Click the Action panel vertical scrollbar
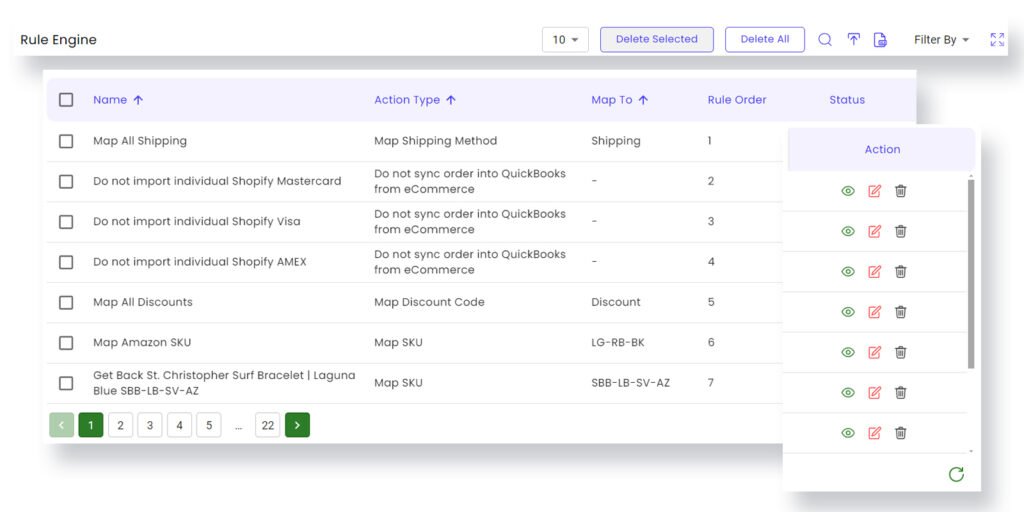This screenshot has width=1024, height=512. (970, 273)
